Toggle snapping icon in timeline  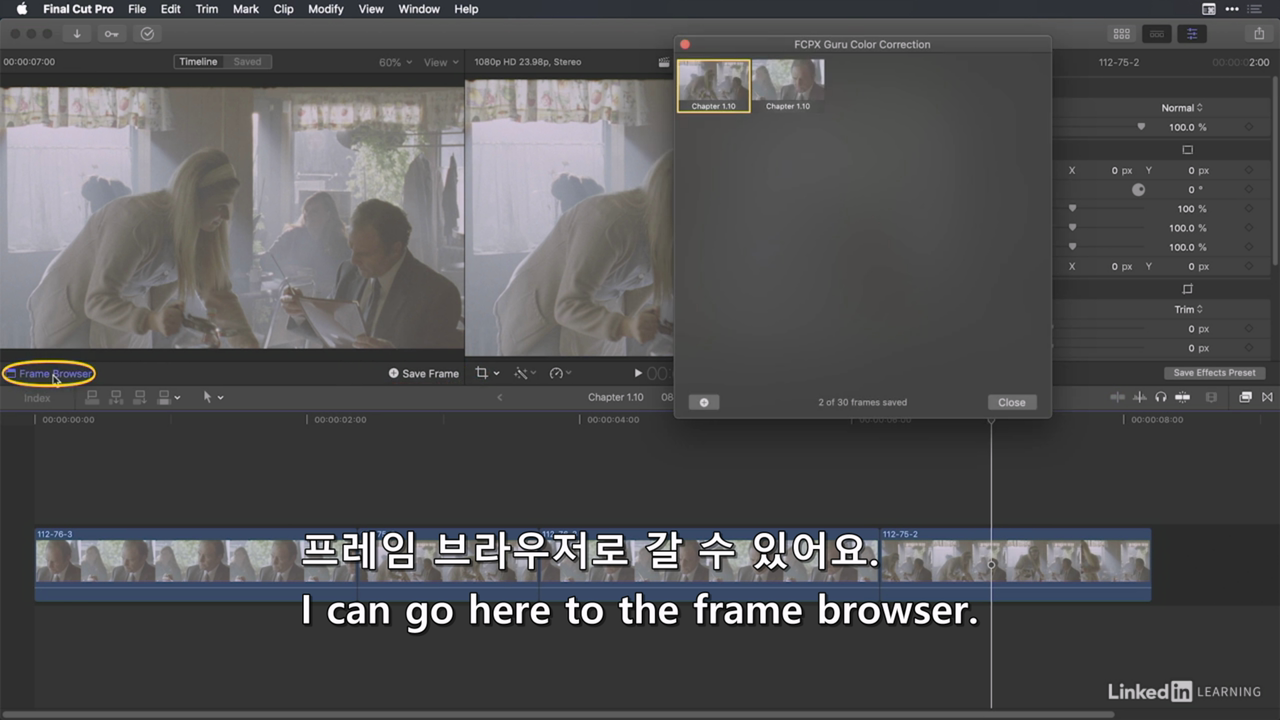click(x=1183, y=397)
